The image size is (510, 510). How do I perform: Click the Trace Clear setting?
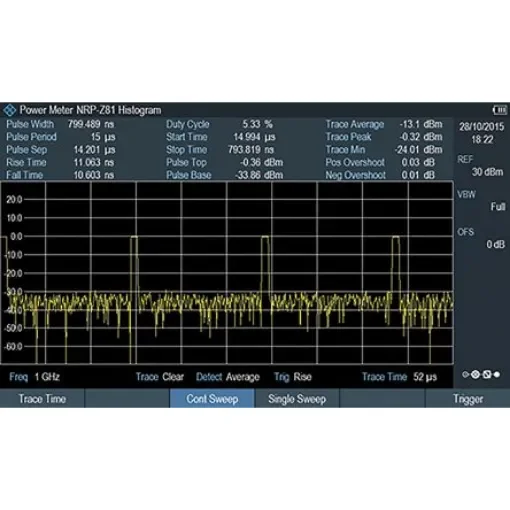160,377
